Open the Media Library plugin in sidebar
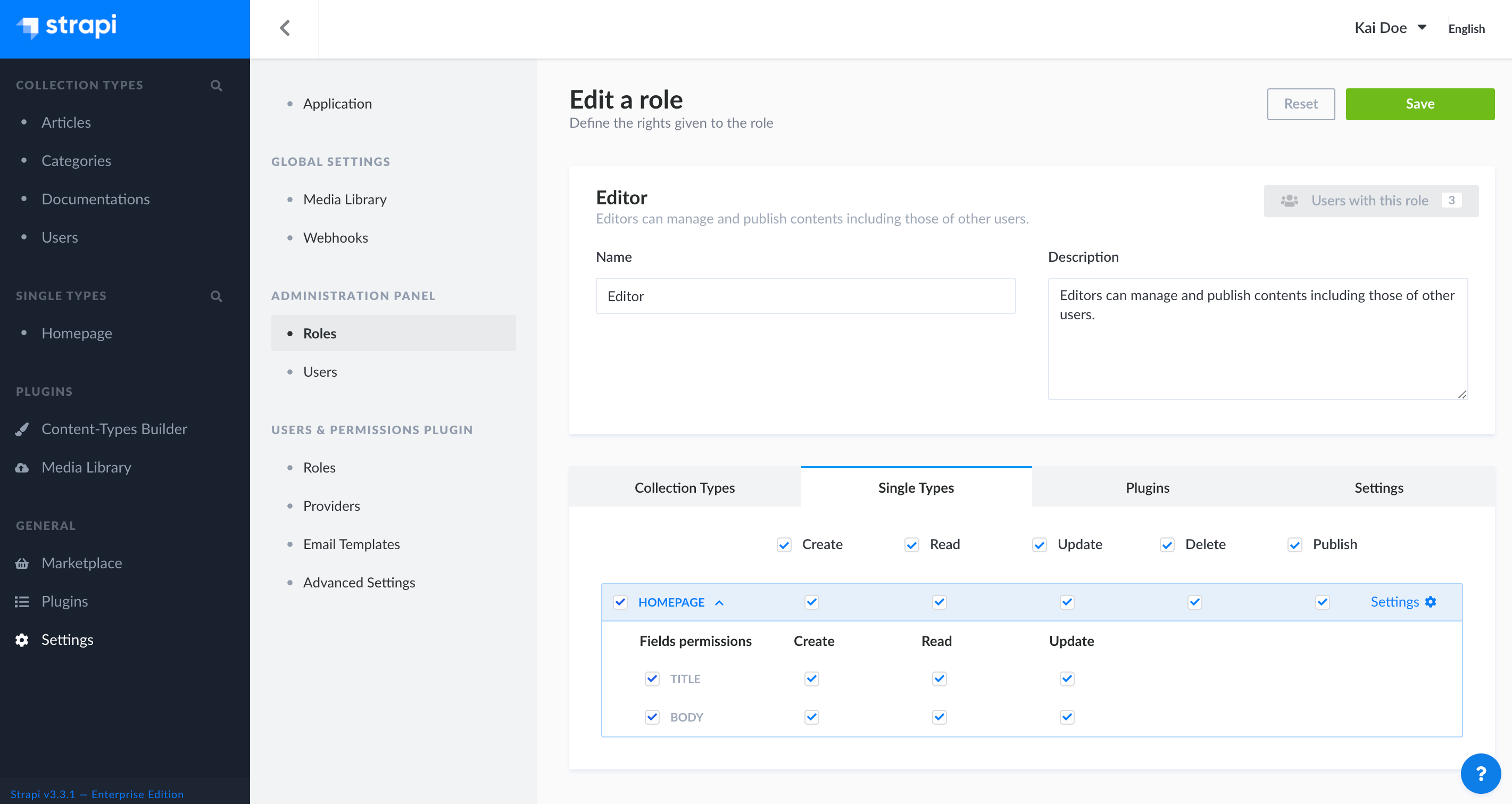 [x=86, y=467]
